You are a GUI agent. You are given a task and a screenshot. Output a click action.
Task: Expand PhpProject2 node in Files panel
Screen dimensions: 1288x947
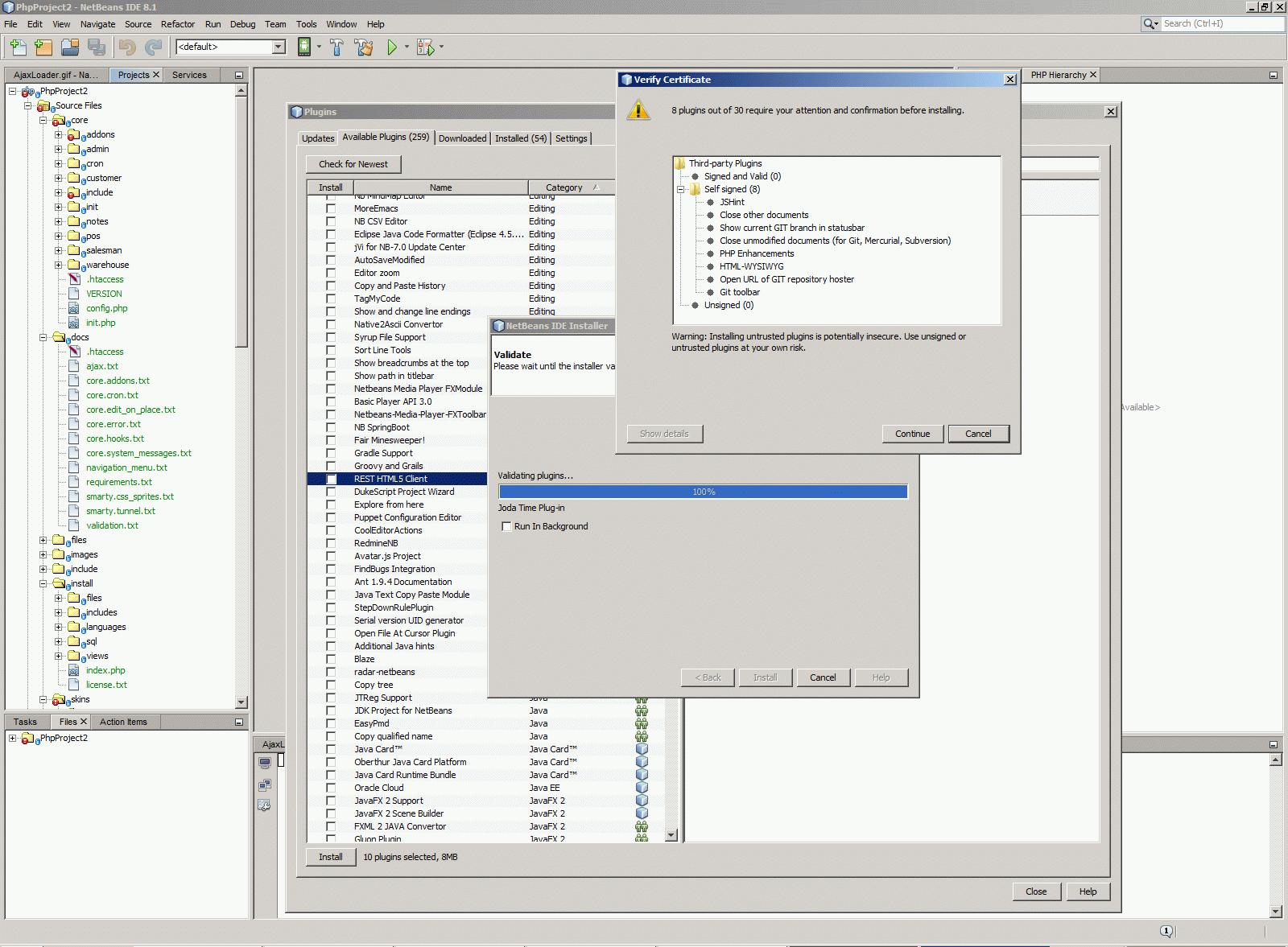pos(13,739)
